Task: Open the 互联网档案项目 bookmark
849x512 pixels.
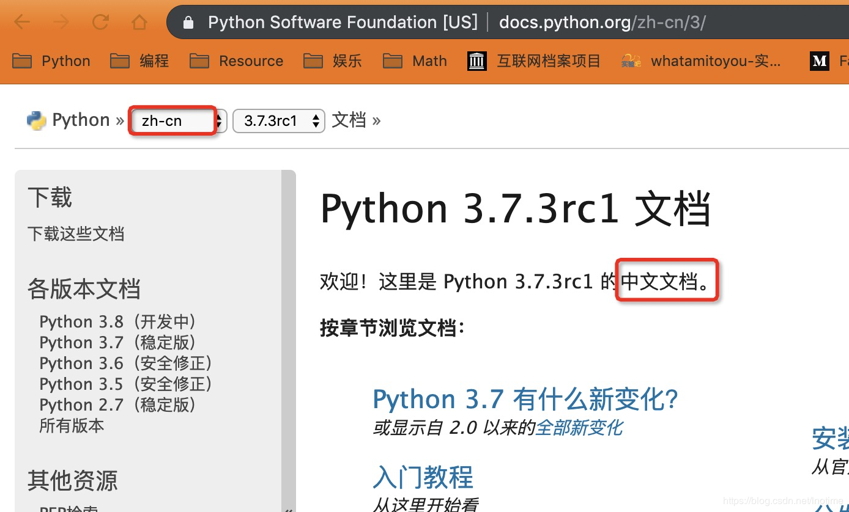Action: point(534,61)
